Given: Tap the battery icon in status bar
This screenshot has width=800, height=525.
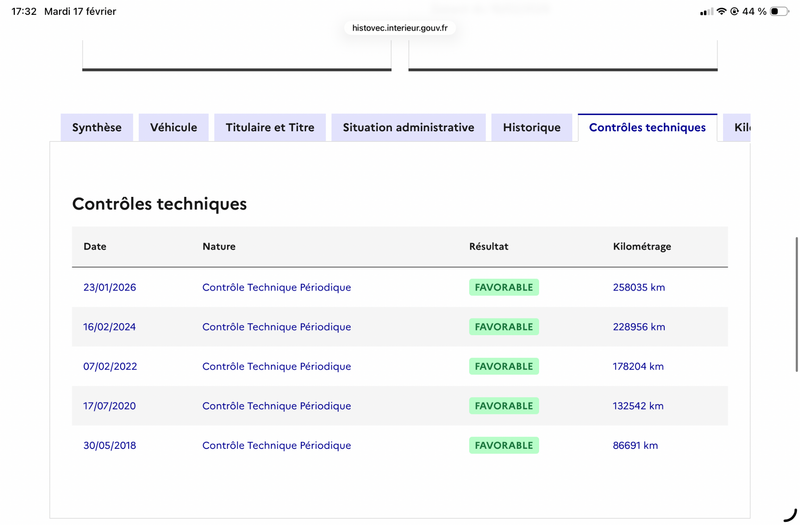Looking at the screenshot, I should pos(779,11).
